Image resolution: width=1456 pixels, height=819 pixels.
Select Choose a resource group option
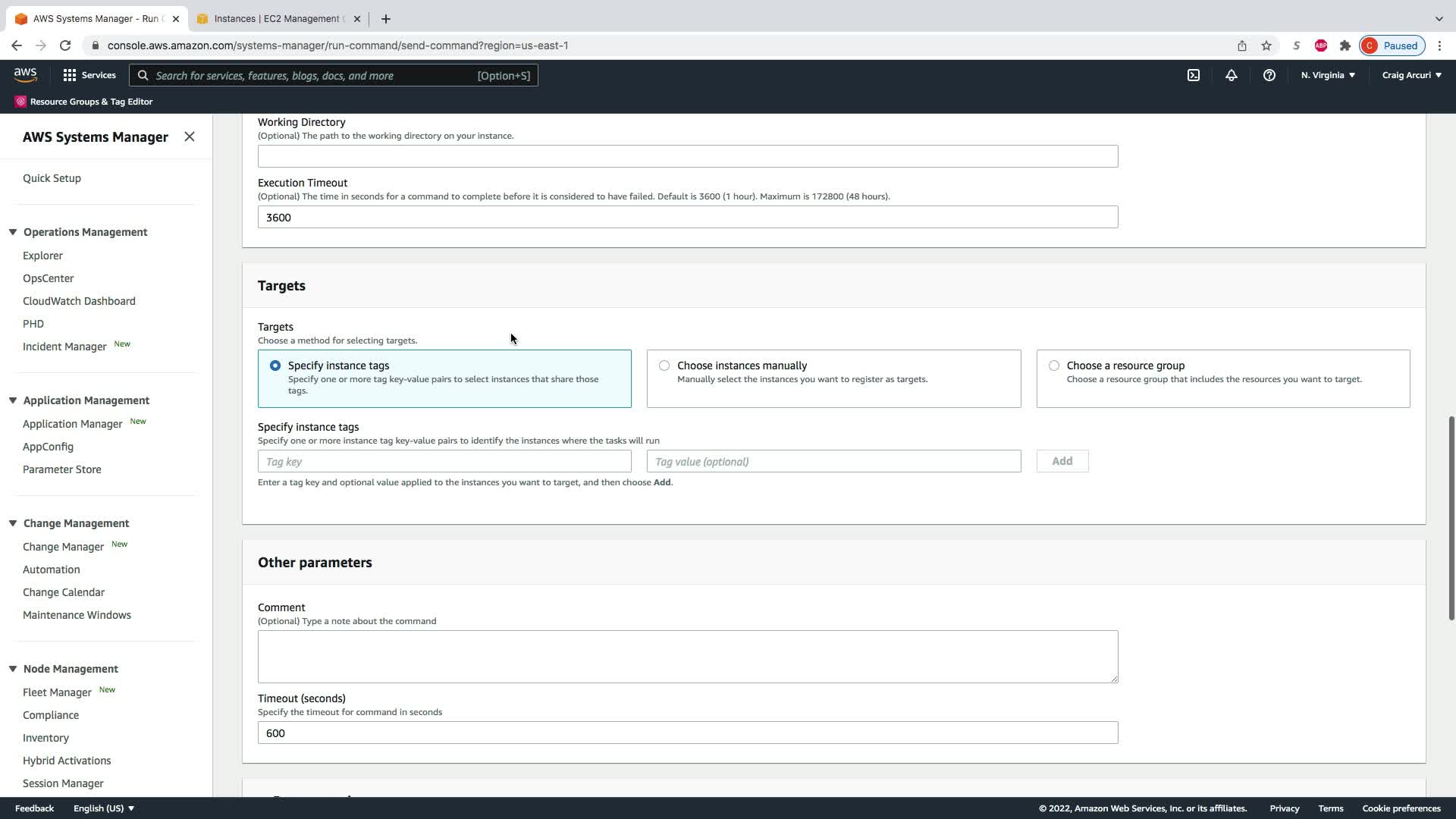(1053, 366)
